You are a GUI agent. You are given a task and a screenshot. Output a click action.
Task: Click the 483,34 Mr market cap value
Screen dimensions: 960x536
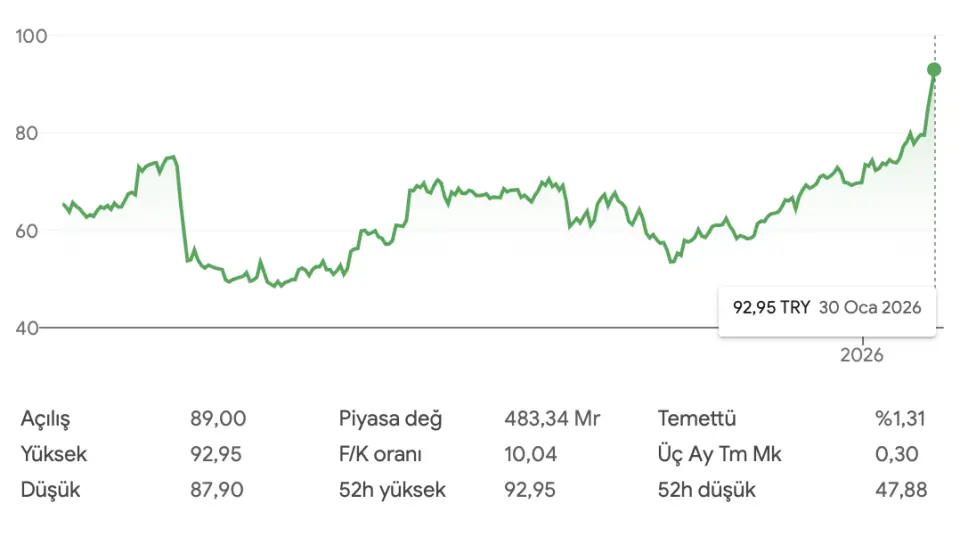(x=552, y=418)
